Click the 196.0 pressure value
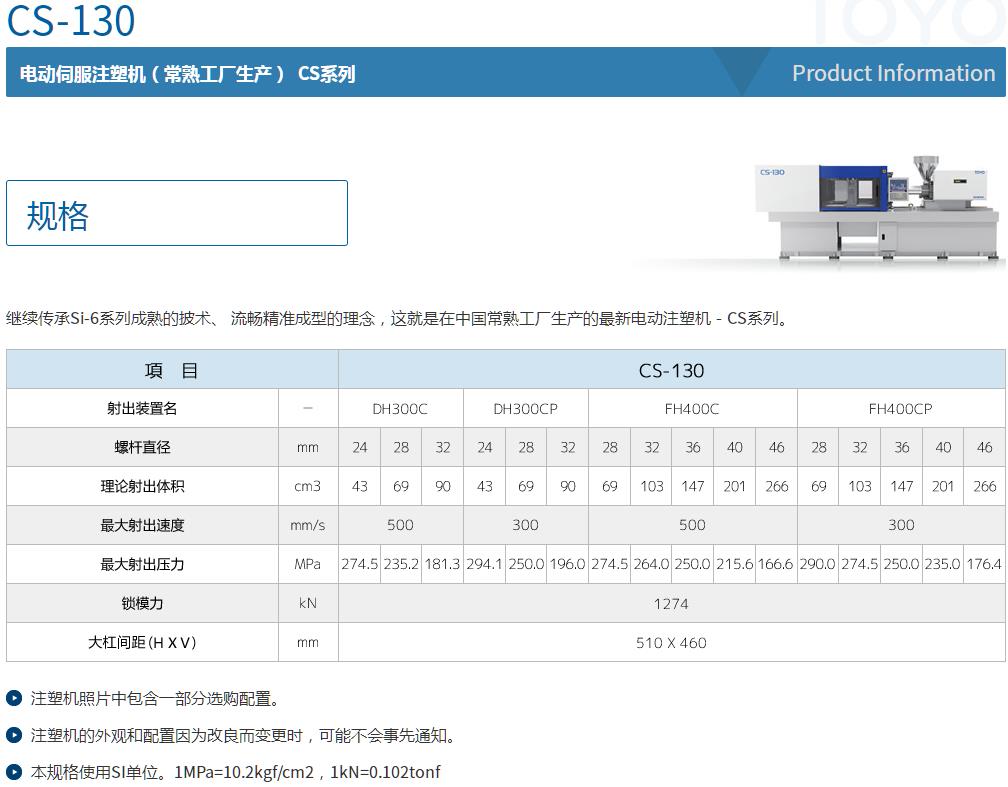The image size is (1008, 787). (x=568, y=564)
